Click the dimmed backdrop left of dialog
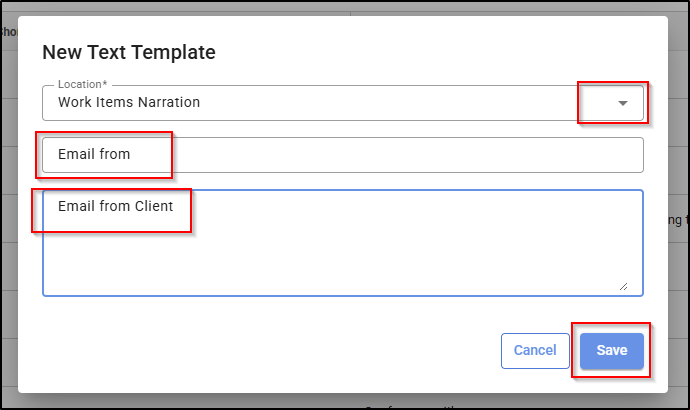This screenshot has height=410, width=690. point(8,200)
